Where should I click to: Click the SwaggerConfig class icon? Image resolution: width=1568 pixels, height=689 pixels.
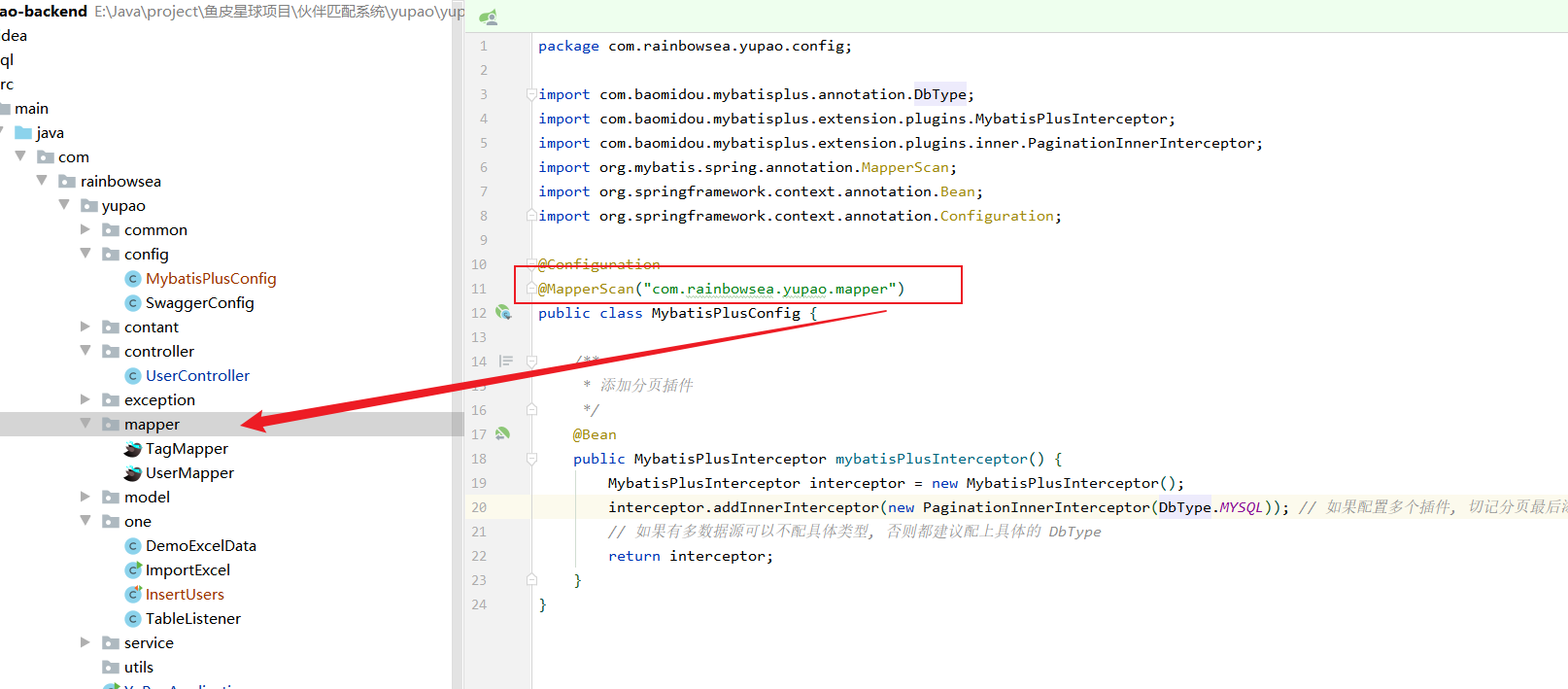pyautogui.click(x=133, y=303)
